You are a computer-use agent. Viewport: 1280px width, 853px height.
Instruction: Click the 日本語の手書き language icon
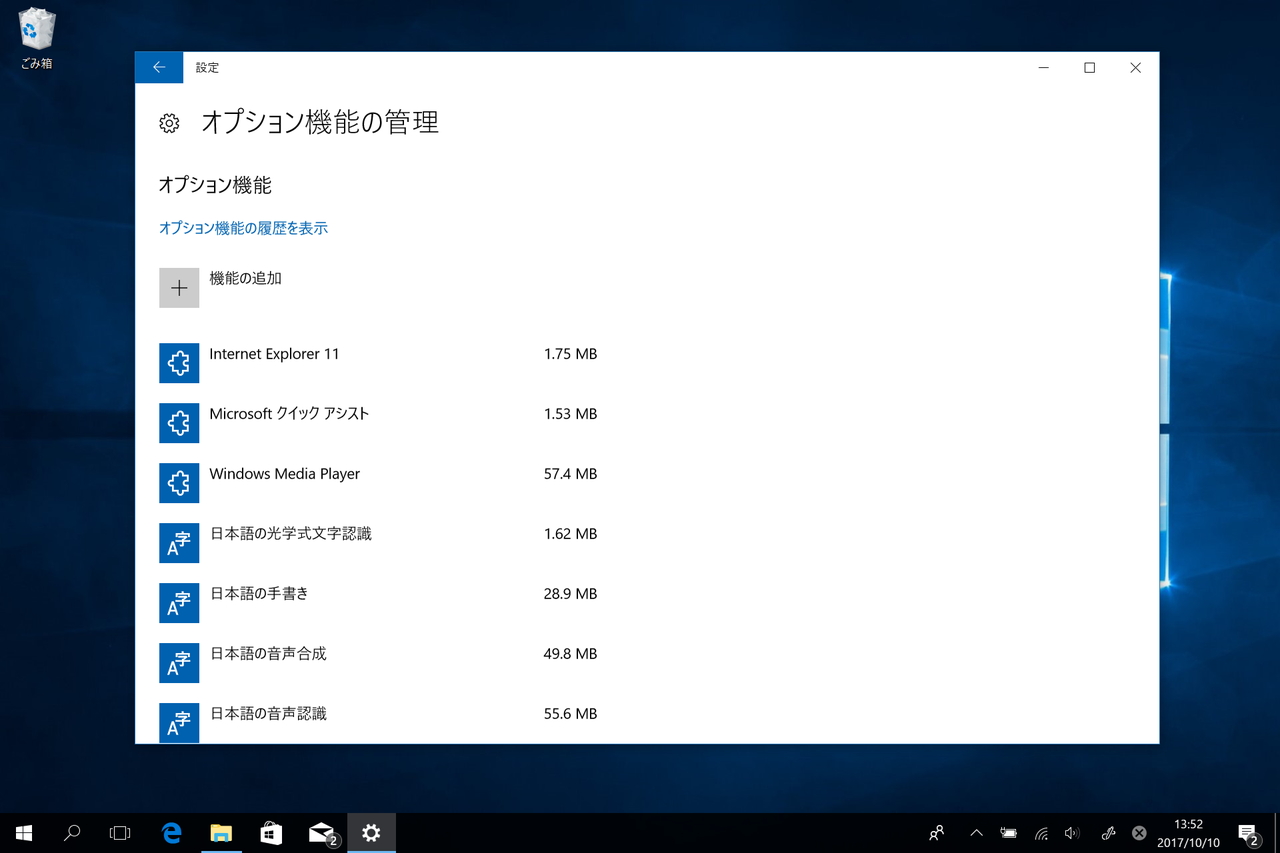pos(179,603)
